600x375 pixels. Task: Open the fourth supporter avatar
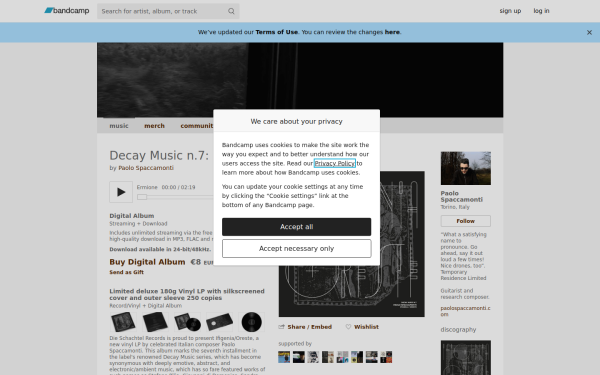pos(328,357)
